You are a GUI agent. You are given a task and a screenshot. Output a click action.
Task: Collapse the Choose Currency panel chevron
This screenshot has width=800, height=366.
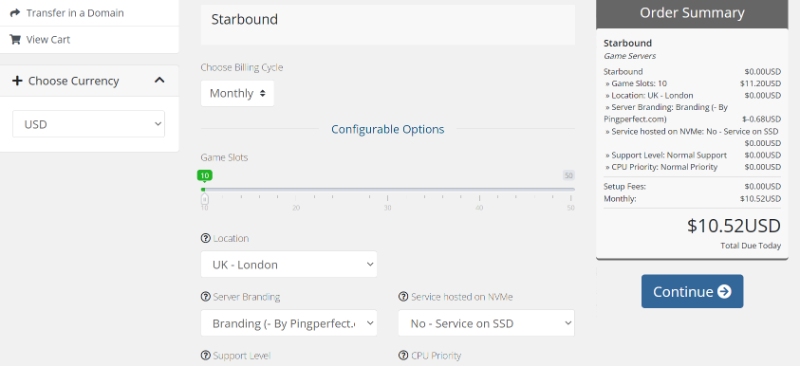[x=160, y=80]
